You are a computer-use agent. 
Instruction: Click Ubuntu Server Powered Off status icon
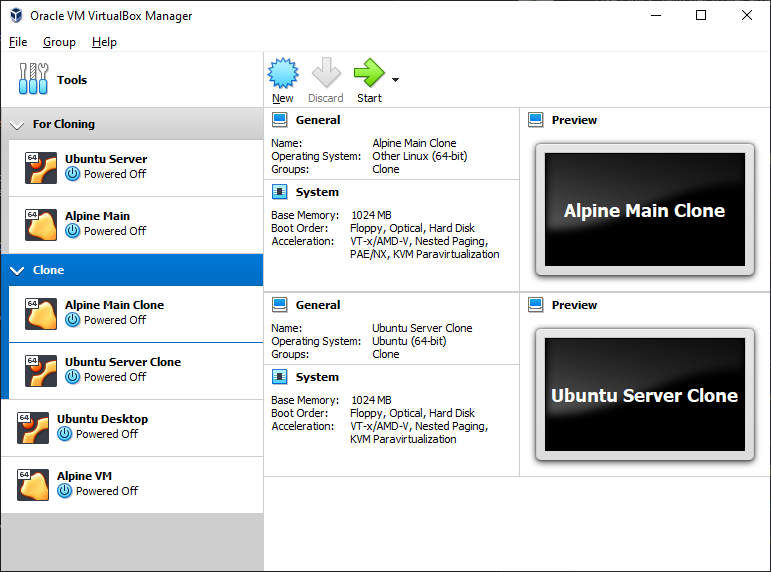73,174
